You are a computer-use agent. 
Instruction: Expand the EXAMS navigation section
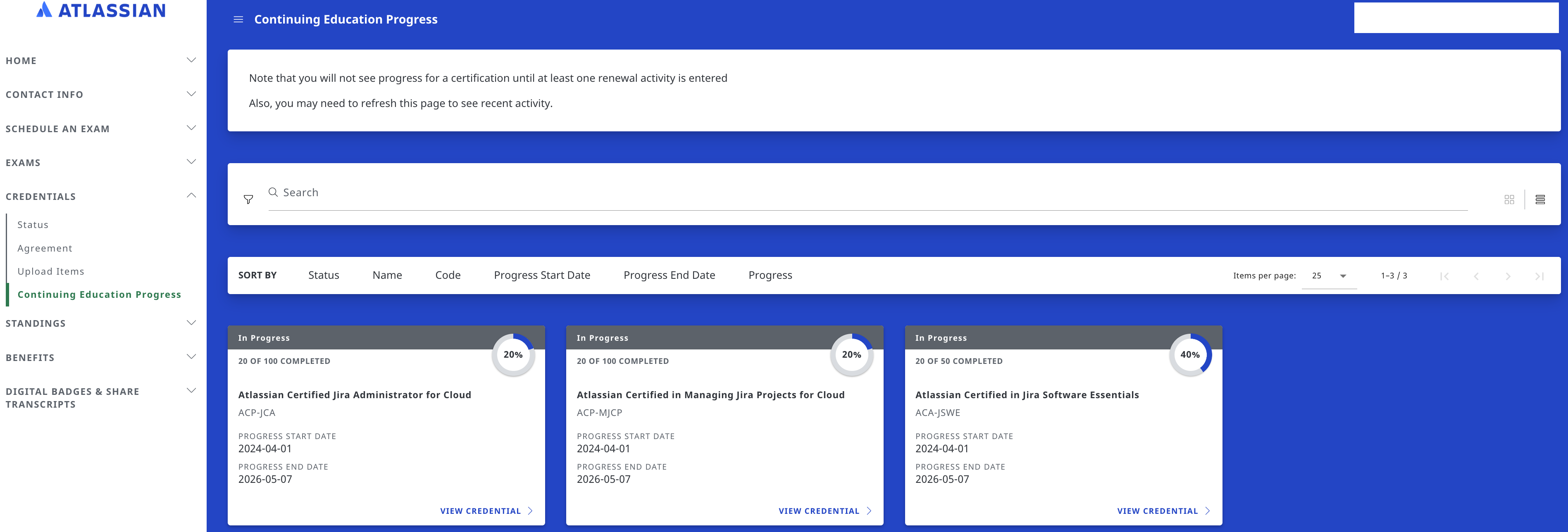point(191,162)
